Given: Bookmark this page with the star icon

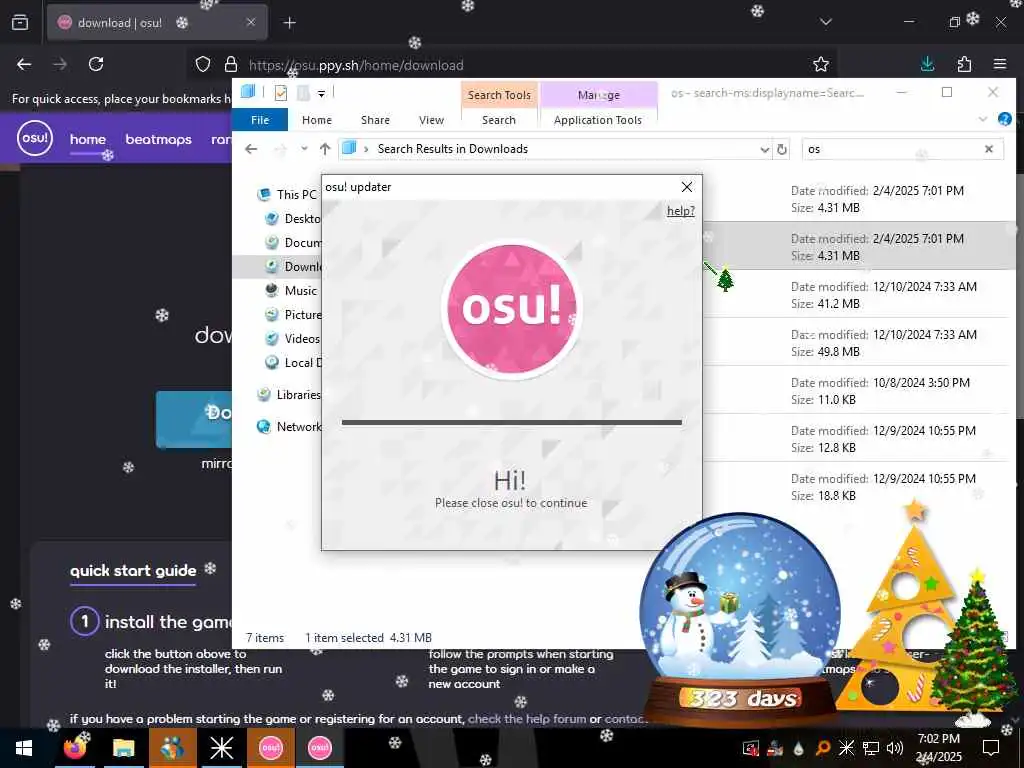Looking at the screenshot, I should pyautogui.click(x=821, y=64).
